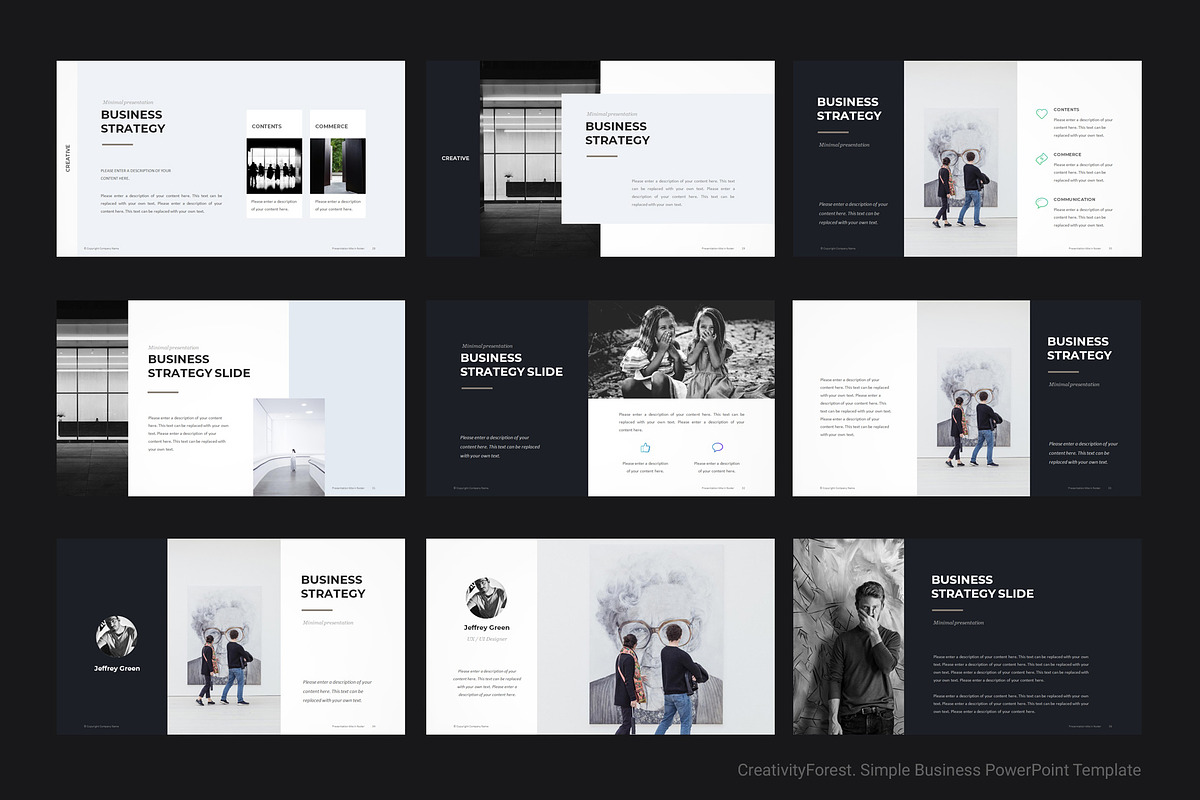Select the Minimal presentation subtitle beside the man portrait

click(958, 622)
